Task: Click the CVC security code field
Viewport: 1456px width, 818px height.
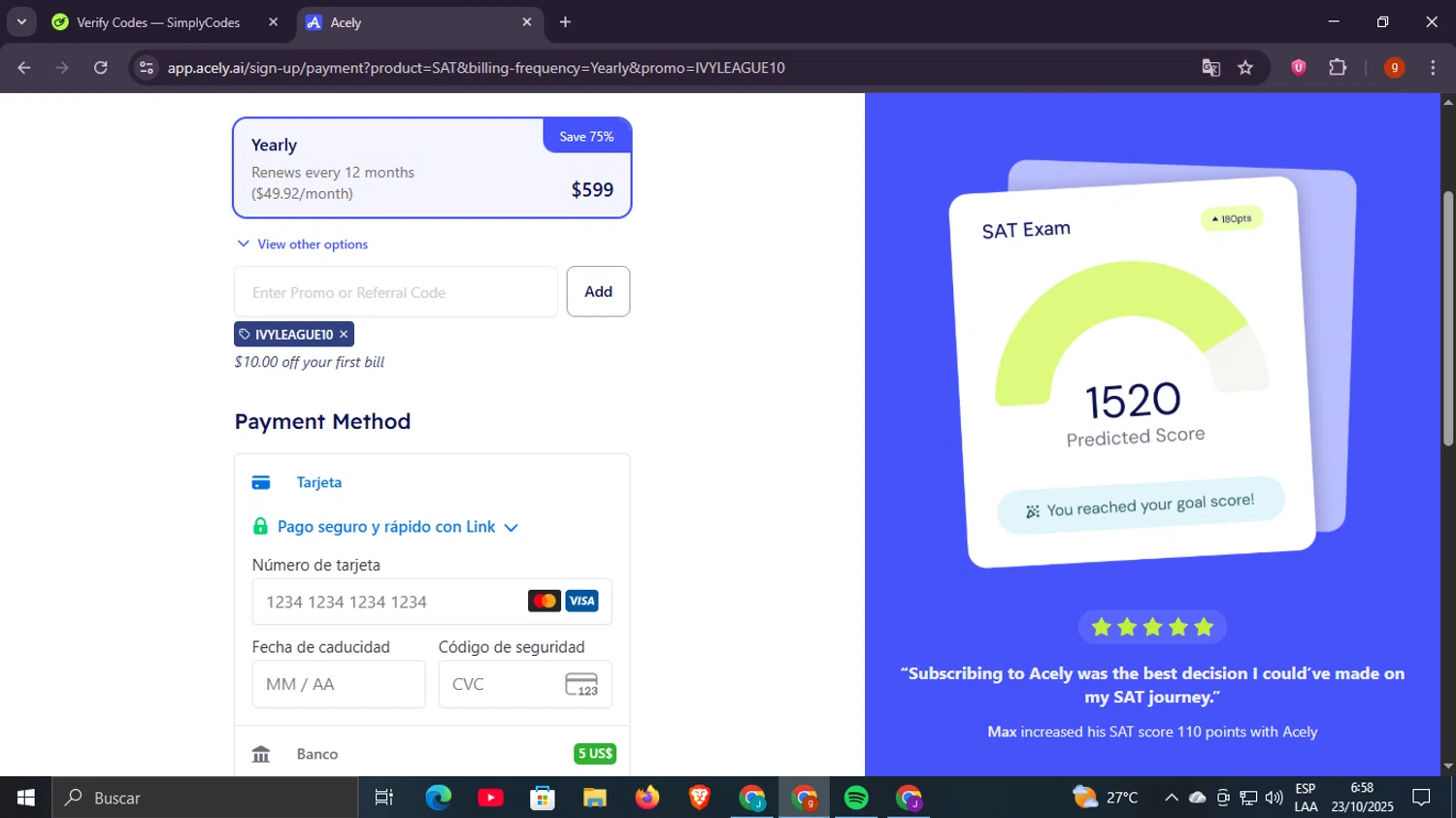Action: pos(525,684)
